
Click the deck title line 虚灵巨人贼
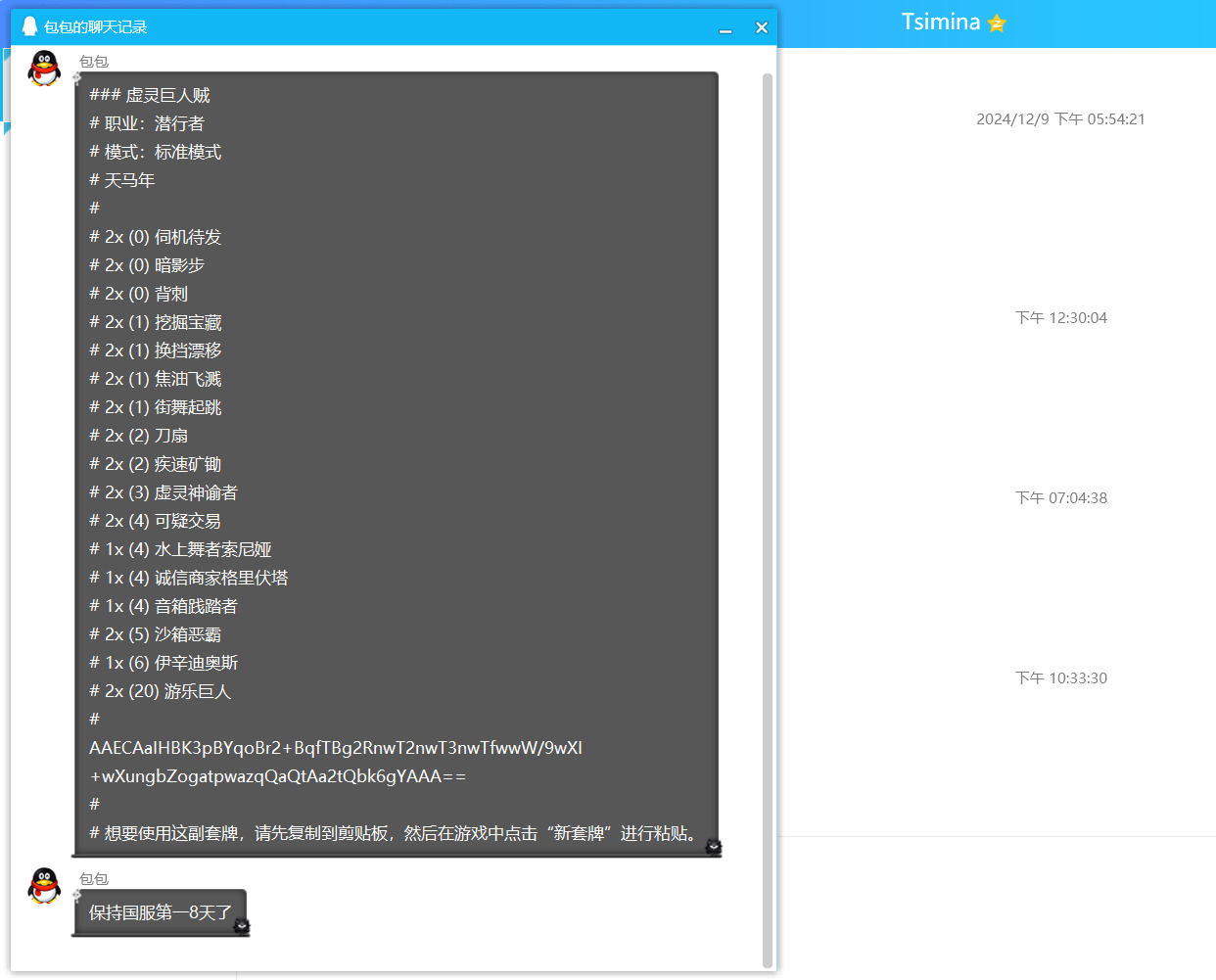[x=150, y=95]
